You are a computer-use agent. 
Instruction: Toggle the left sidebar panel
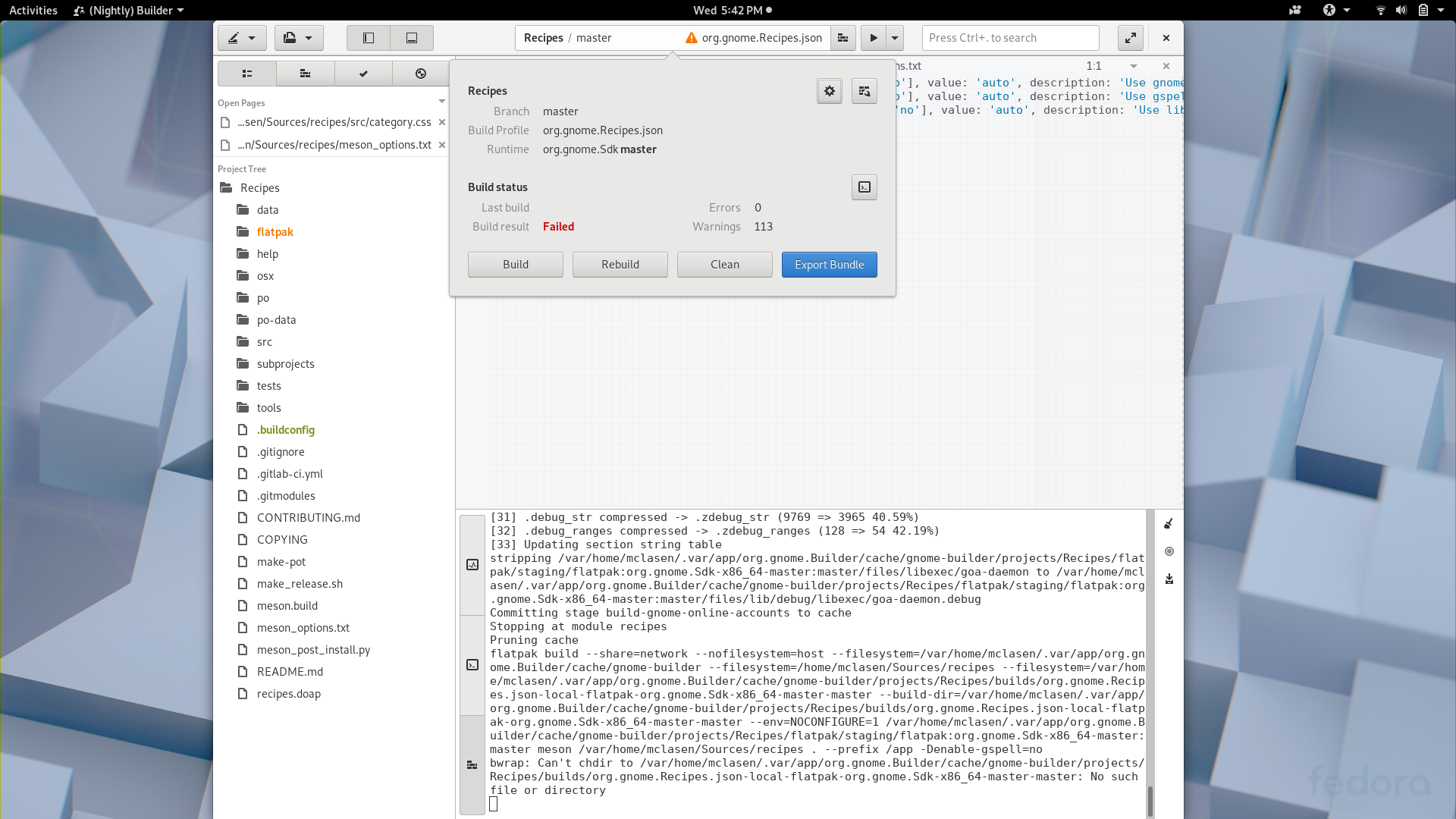[369, 38]
